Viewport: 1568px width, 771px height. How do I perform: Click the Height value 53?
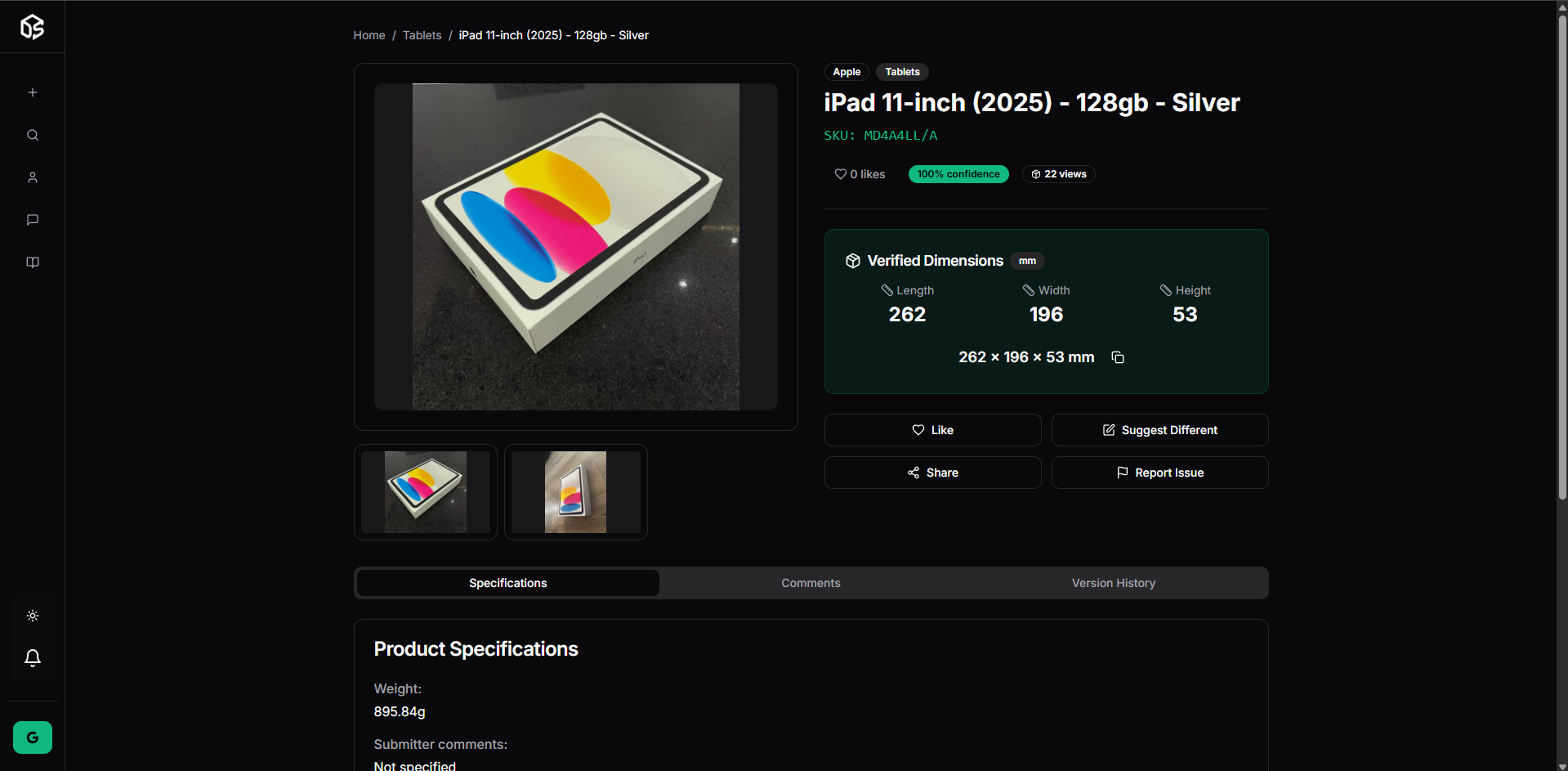click(x=1185, y=315)
